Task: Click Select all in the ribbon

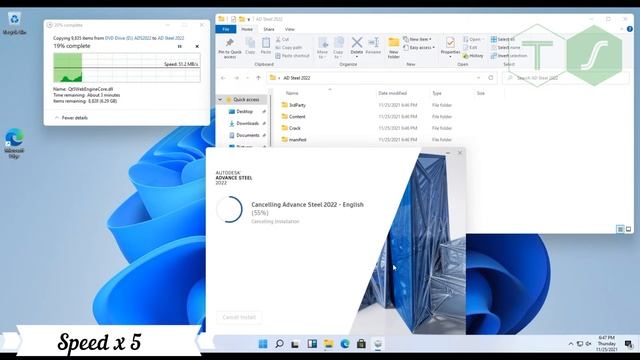Action: pos(502,39)
